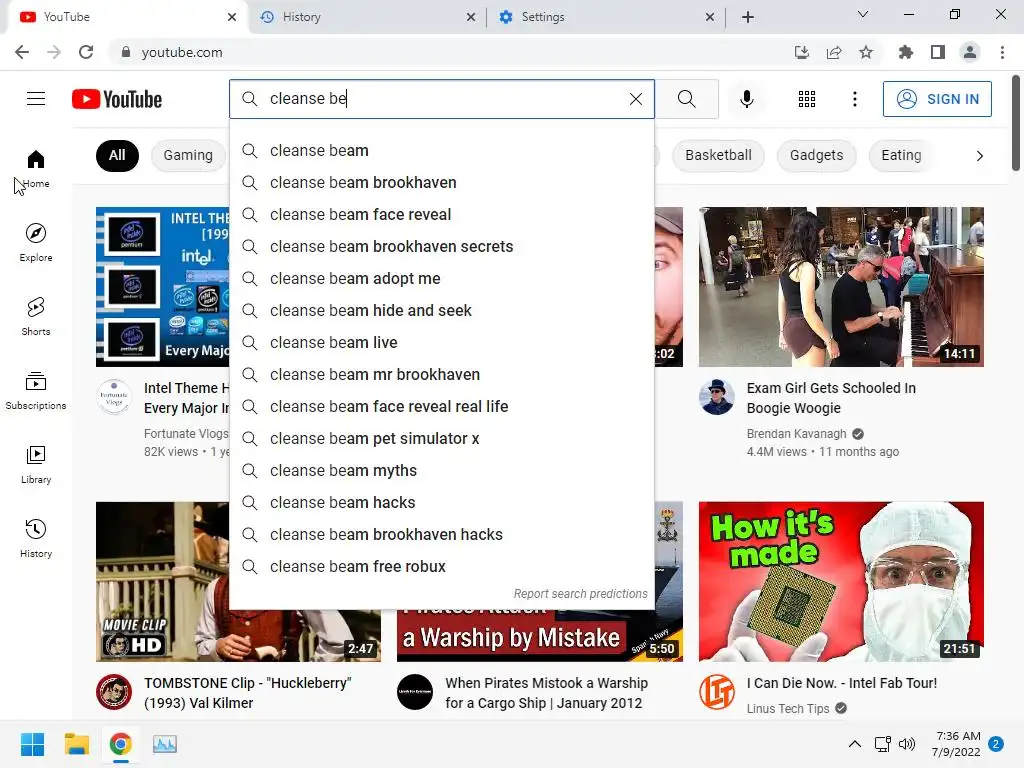The height and width of the screenshot is (768, 1024).
Task: Share this page icon in address bar
Action: click(x=834, y=52)
